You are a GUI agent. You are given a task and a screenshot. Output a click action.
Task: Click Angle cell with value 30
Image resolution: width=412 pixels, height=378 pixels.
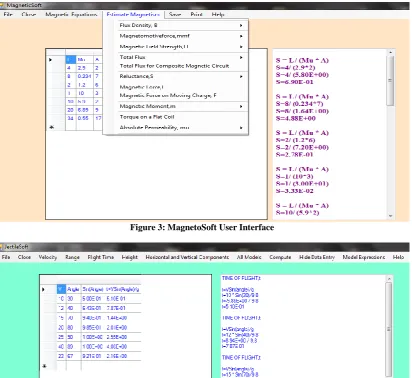click(73, 299)
